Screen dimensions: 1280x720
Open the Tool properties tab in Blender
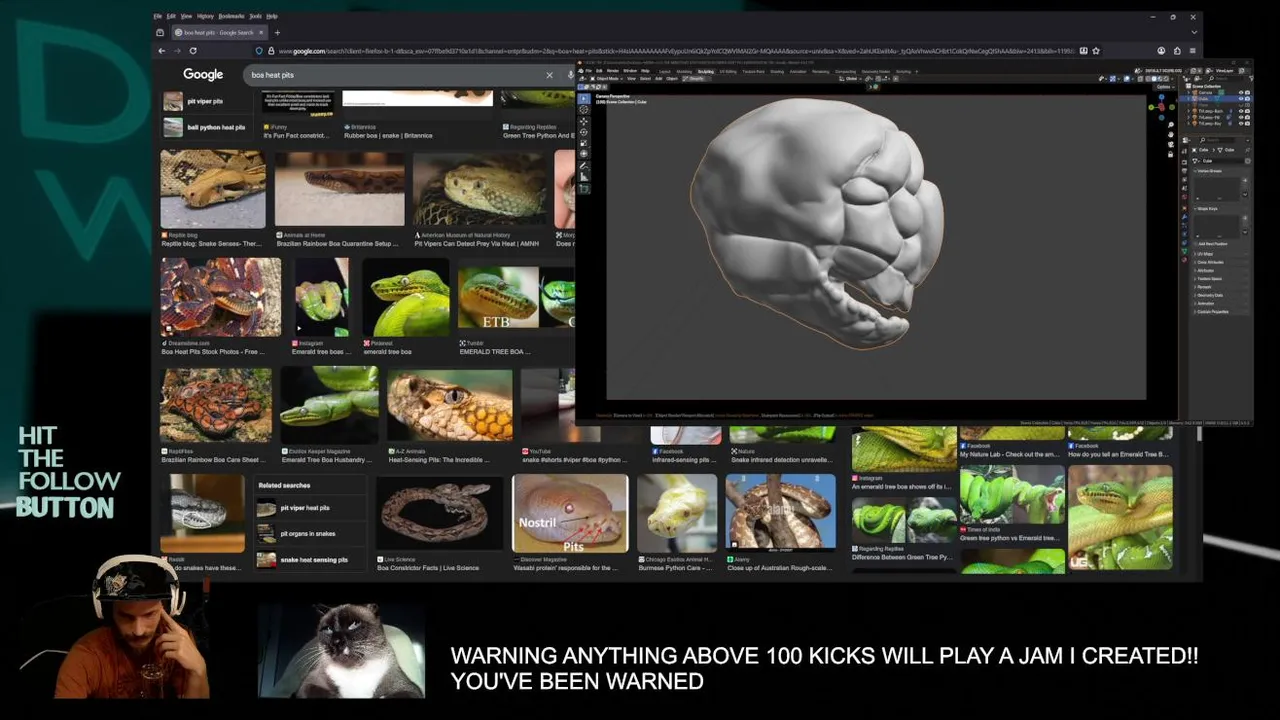1184,151
